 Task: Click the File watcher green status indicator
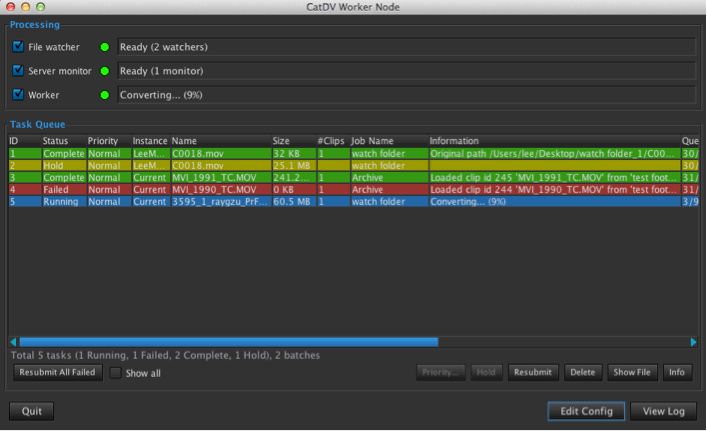pyautogui.click(x=105, y=46)
